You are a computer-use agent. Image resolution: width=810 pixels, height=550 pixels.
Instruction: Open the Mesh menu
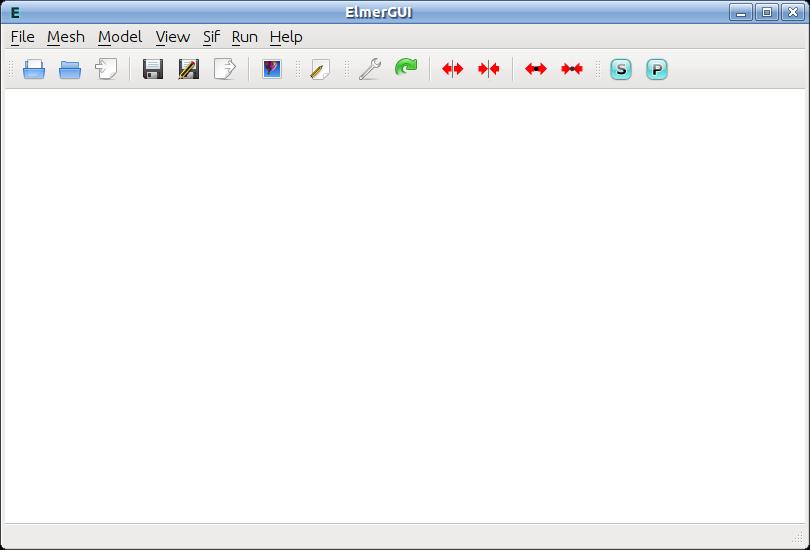click(66, 37)
